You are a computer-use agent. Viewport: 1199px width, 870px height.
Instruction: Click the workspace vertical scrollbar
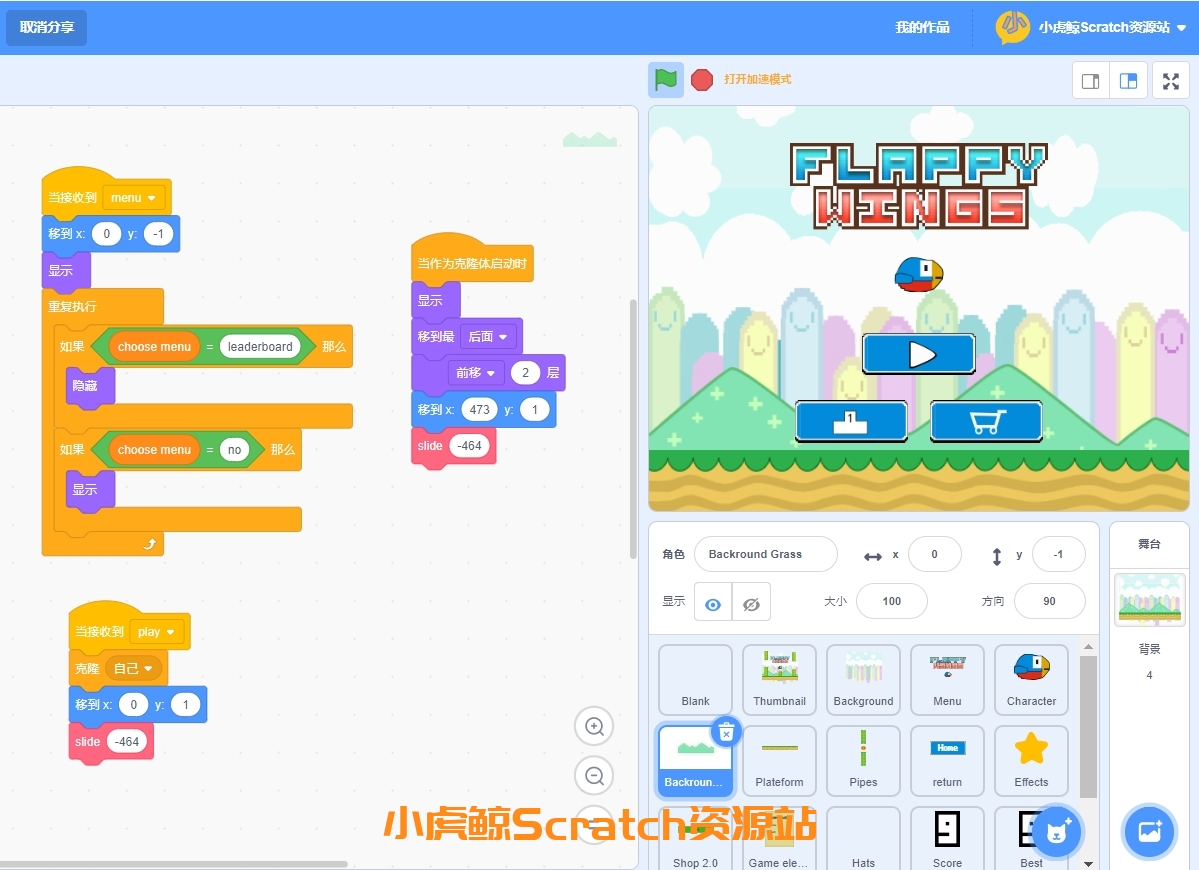click(632, 428)
